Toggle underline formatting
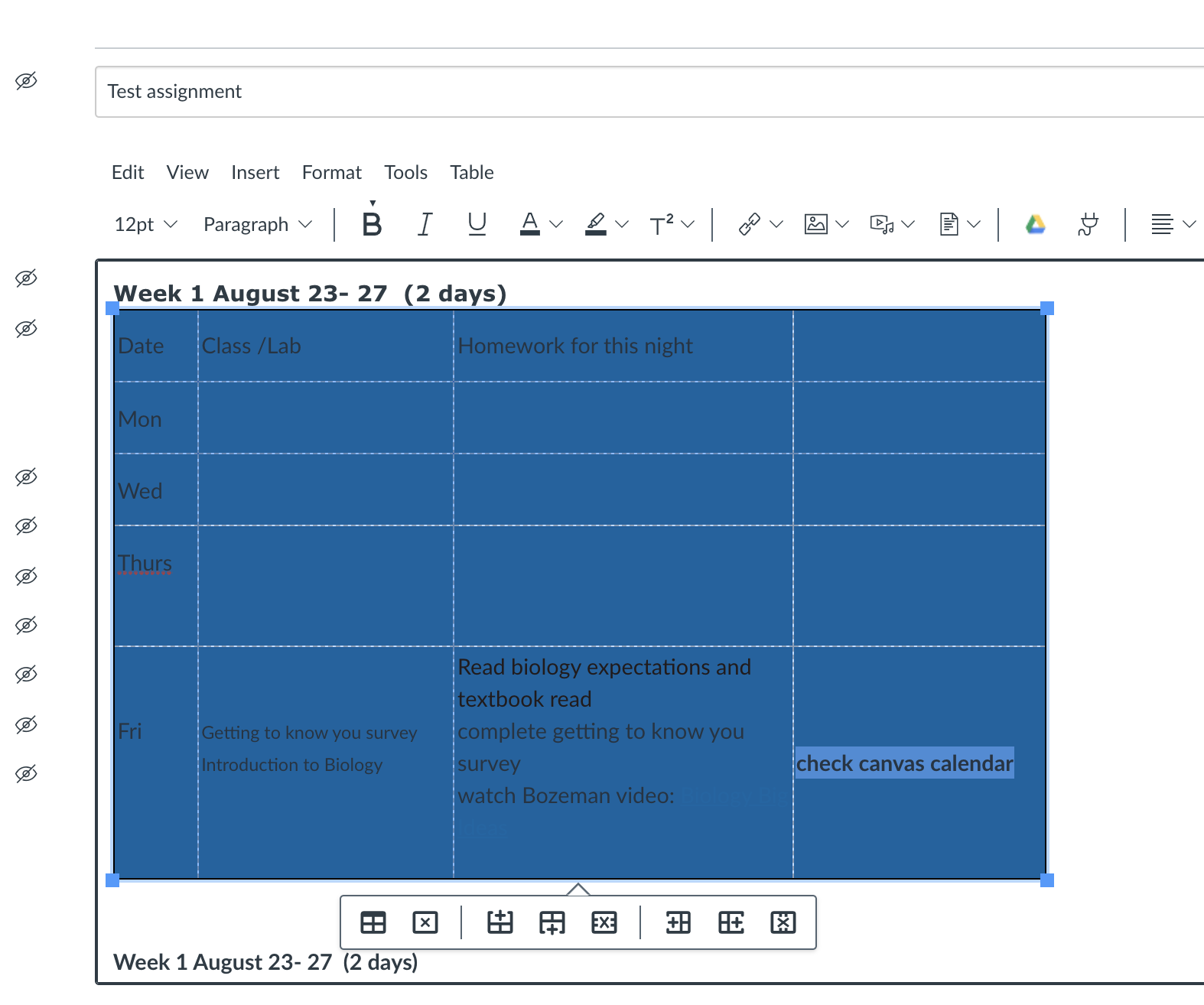Image resolution: width=1204 pixels, height=1005 pixels. click(x=477, y=224)
